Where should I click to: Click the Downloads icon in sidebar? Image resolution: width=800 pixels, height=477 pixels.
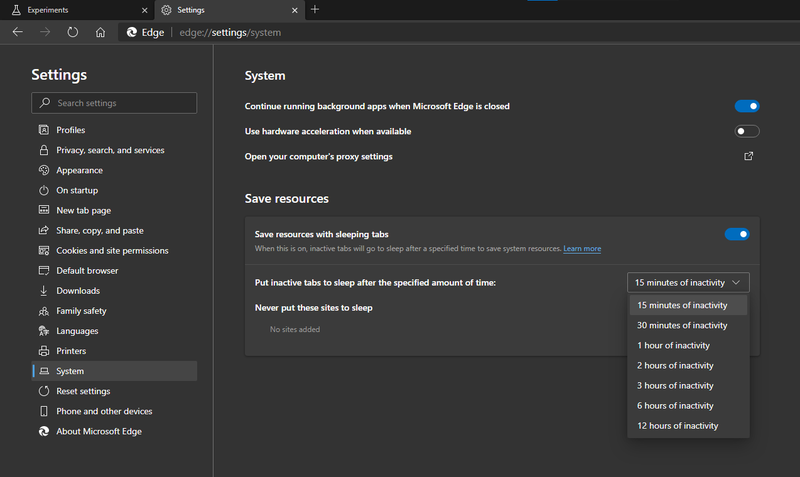44,291
